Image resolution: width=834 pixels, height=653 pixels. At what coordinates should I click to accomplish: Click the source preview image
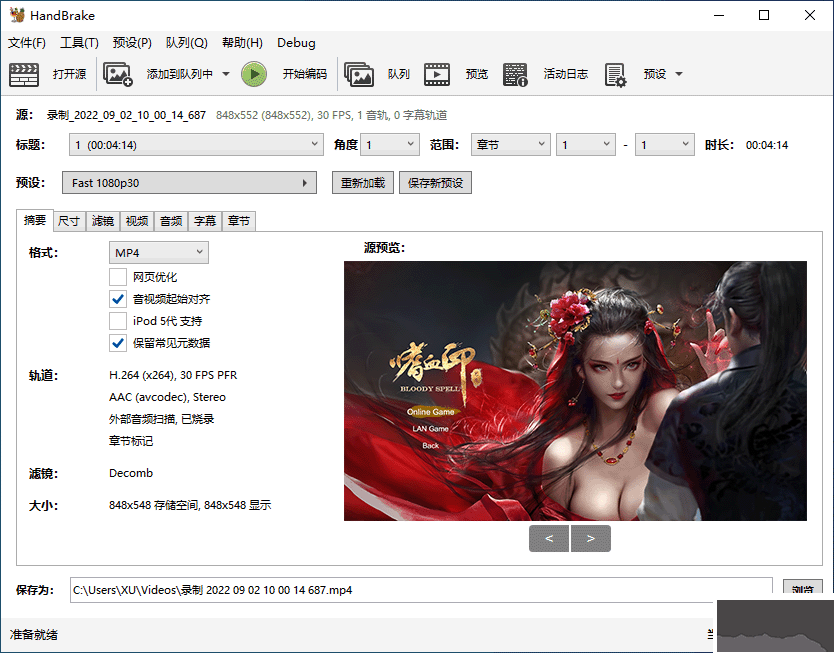pyautogui.click(x=575, y=391)
